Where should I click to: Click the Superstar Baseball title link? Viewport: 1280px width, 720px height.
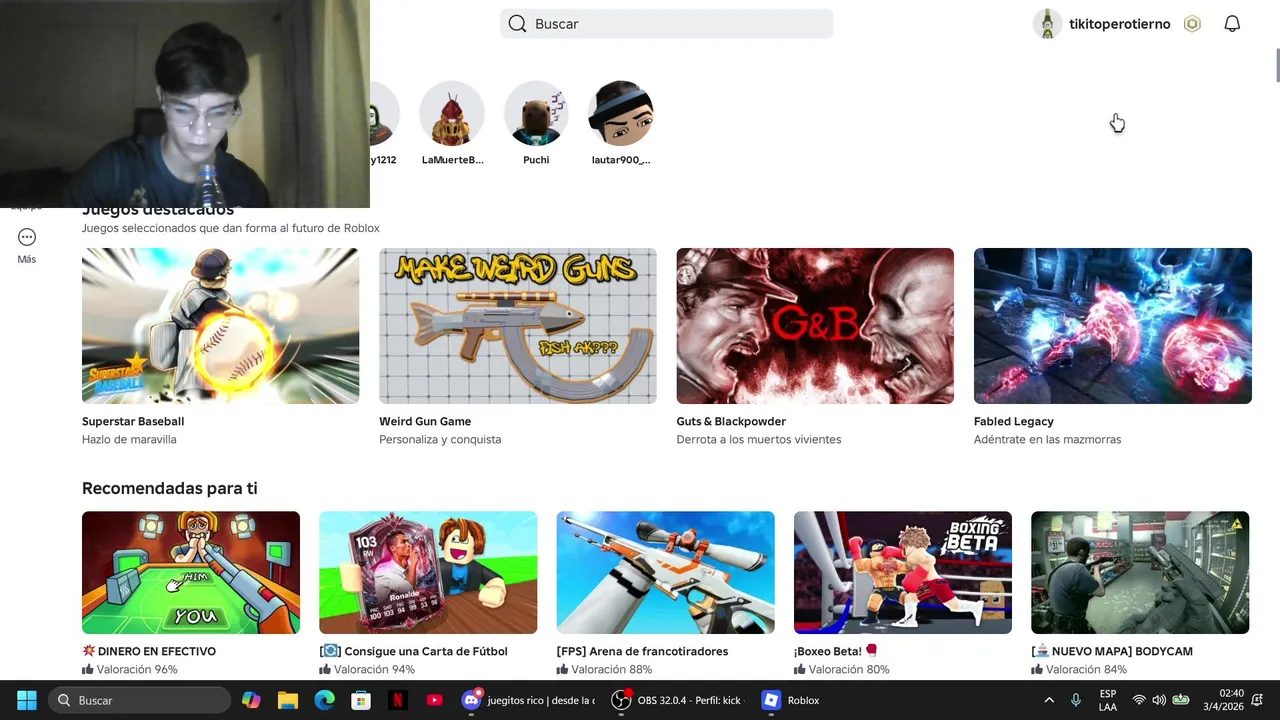[133, 421]
